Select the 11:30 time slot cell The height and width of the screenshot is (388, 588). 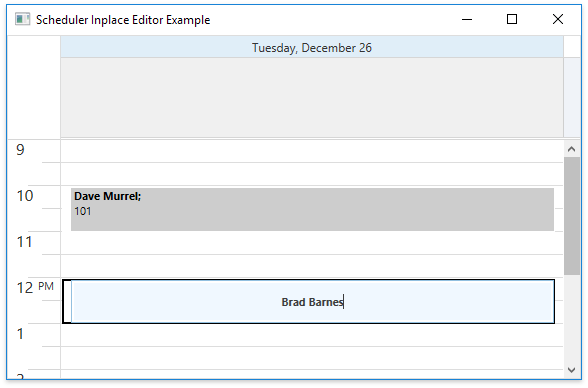click(x=312, y=266)
